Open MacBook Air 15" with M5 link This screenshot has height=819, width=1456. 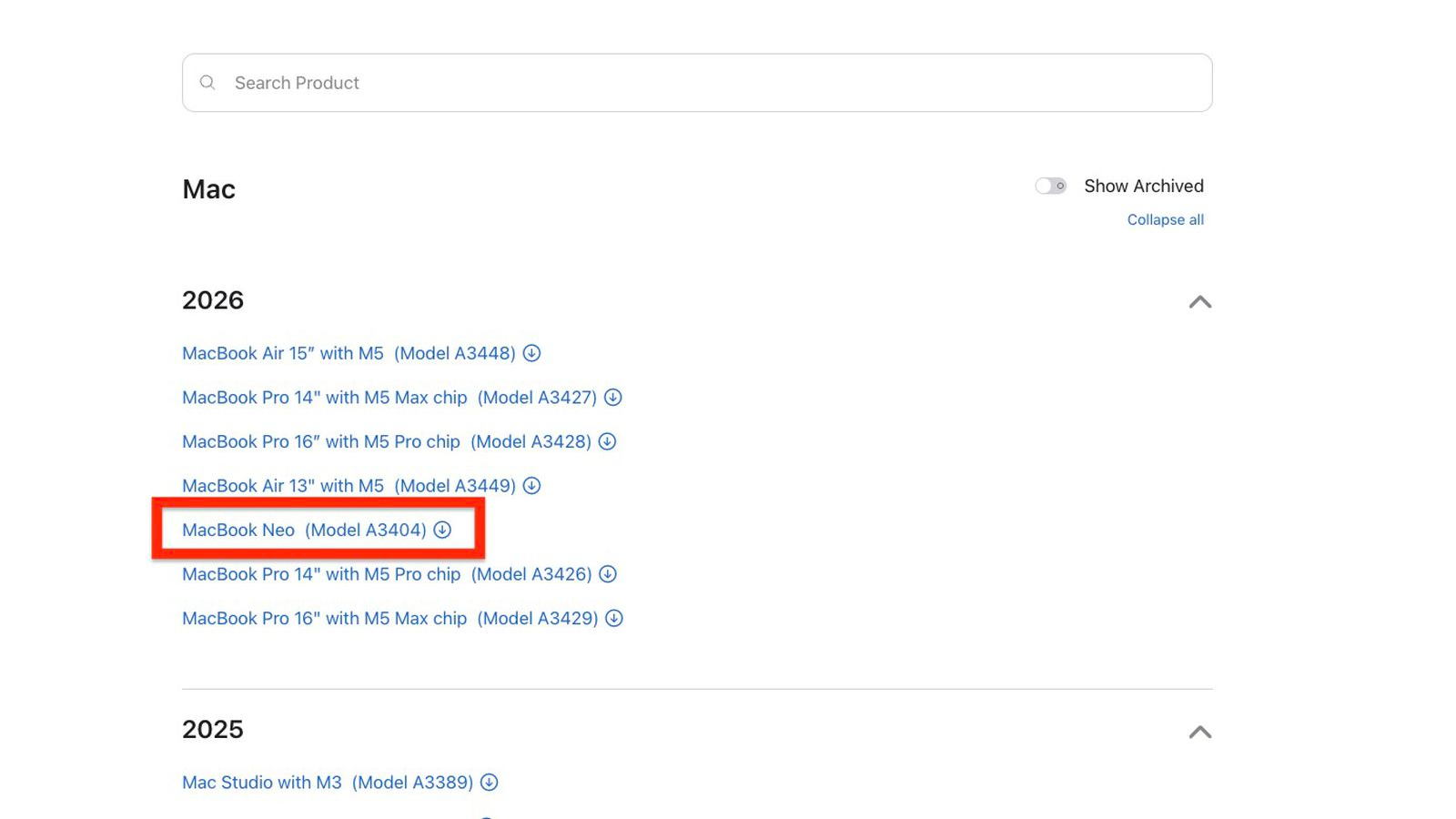(348, 353)
